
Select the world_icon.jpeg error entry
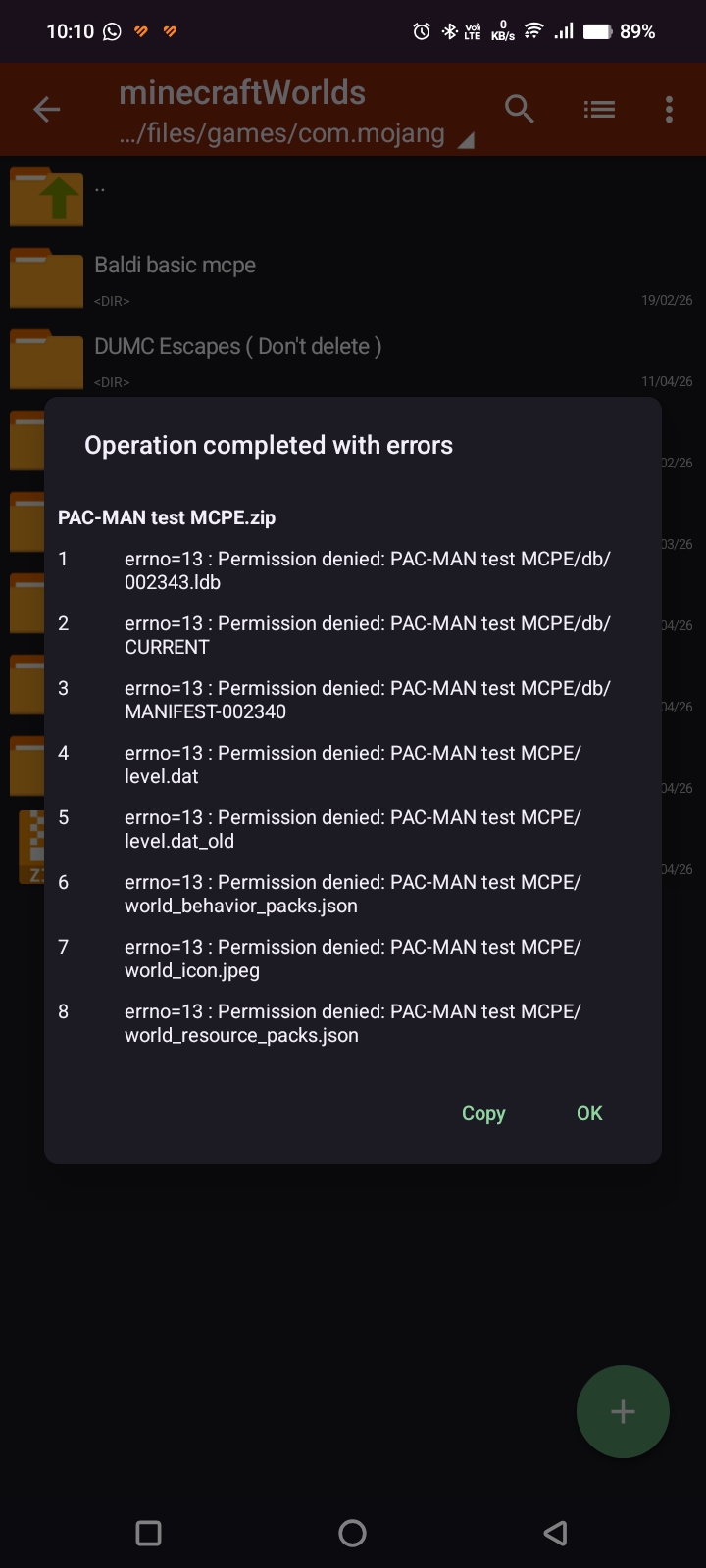[353, 958]
